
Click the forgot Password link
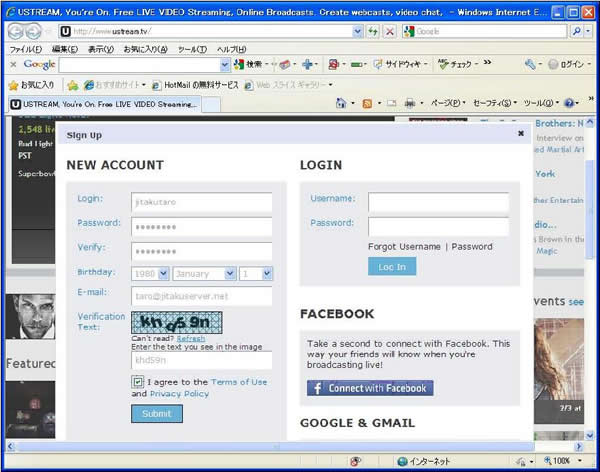pyautogui.click(x=472, y=247)
